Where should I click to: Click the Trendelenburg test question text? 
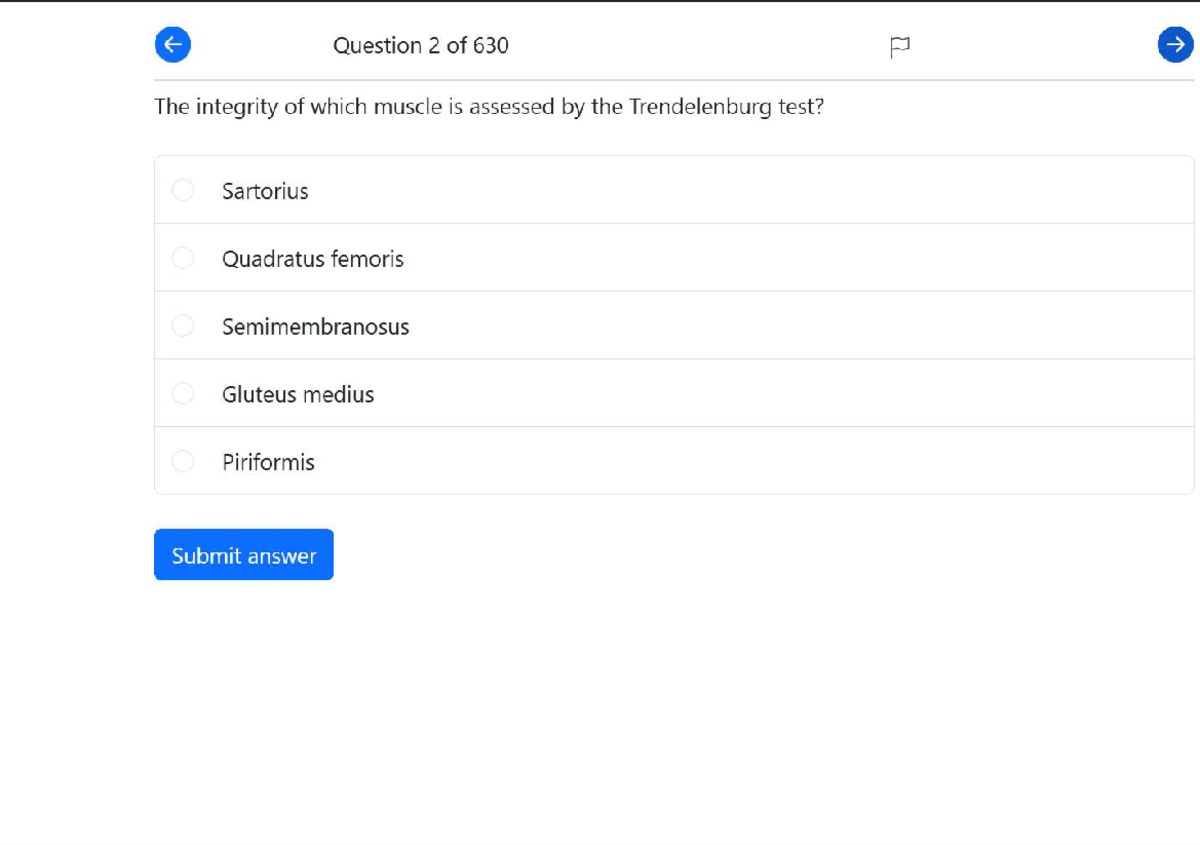[489, 107]
